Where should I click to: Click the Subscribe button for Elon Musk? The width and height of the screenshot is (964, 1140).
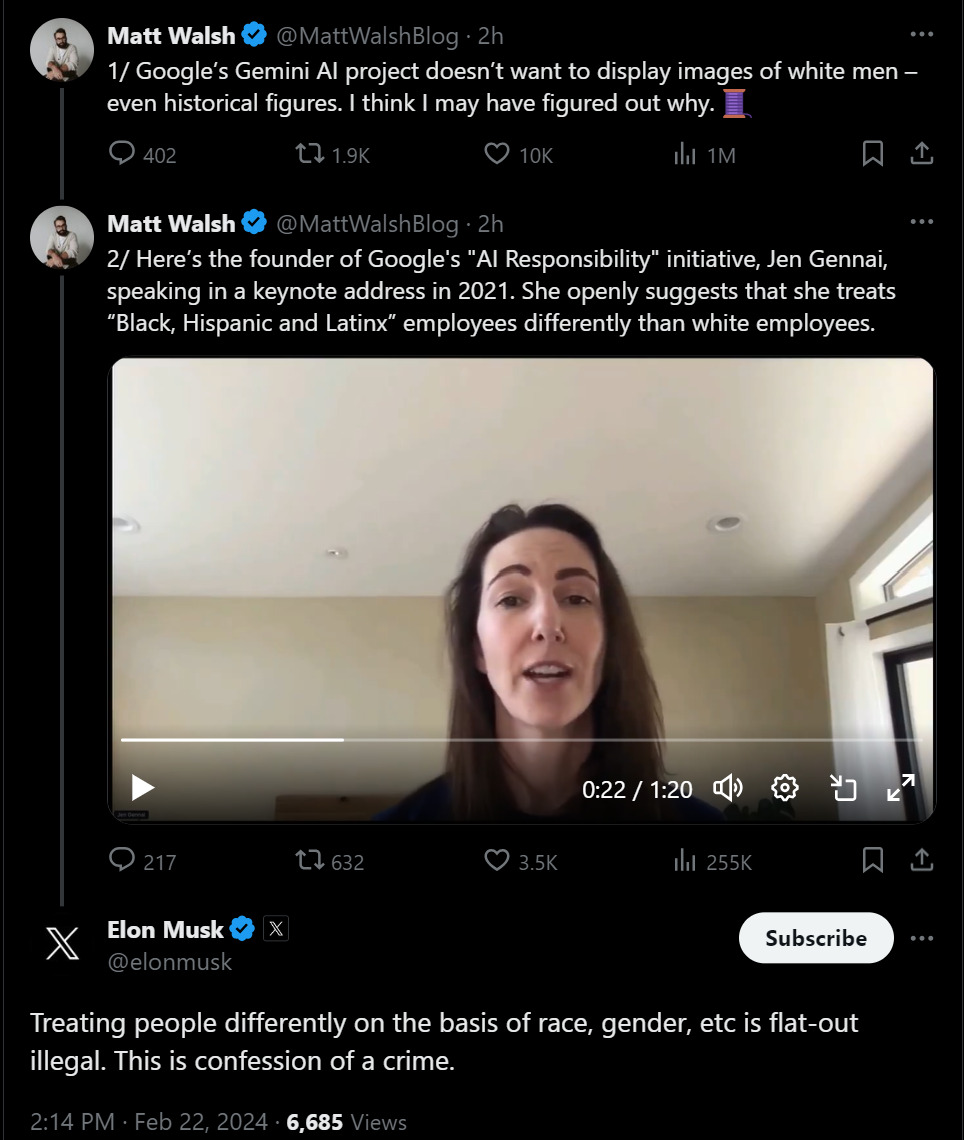click(x=815, y=938)
